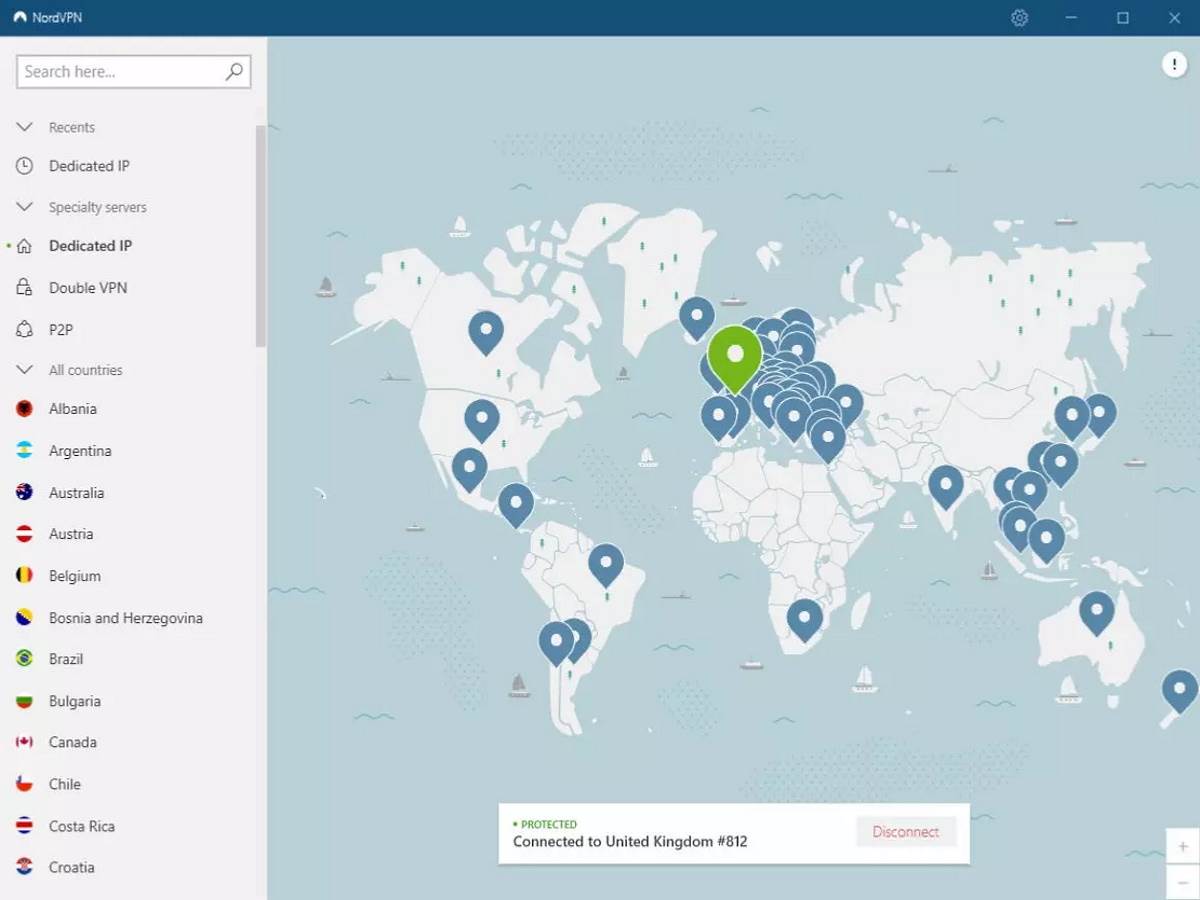Select the Albania flag icon

24,408
